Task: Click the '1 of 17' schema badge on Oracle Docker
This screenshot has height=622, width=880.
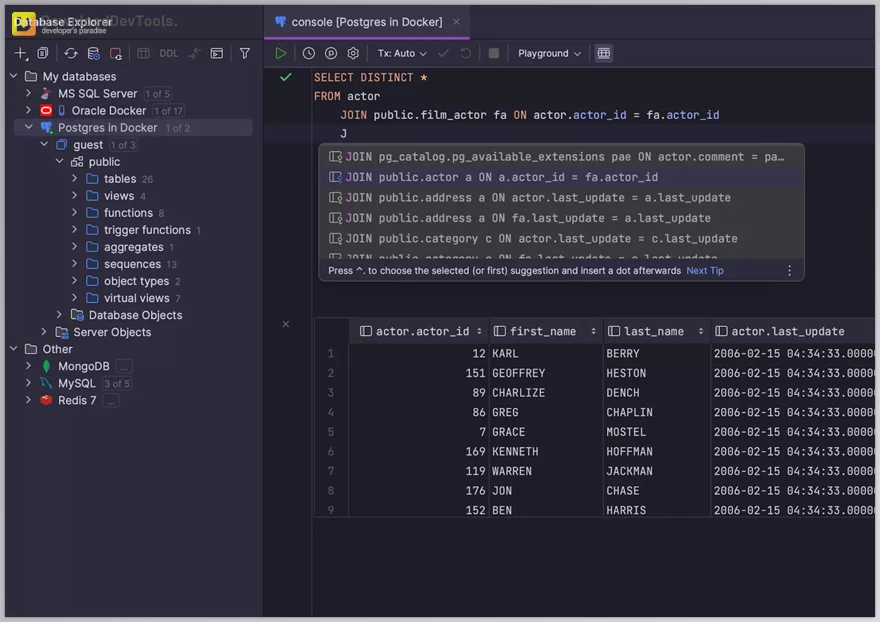Action: pos(168,111)
